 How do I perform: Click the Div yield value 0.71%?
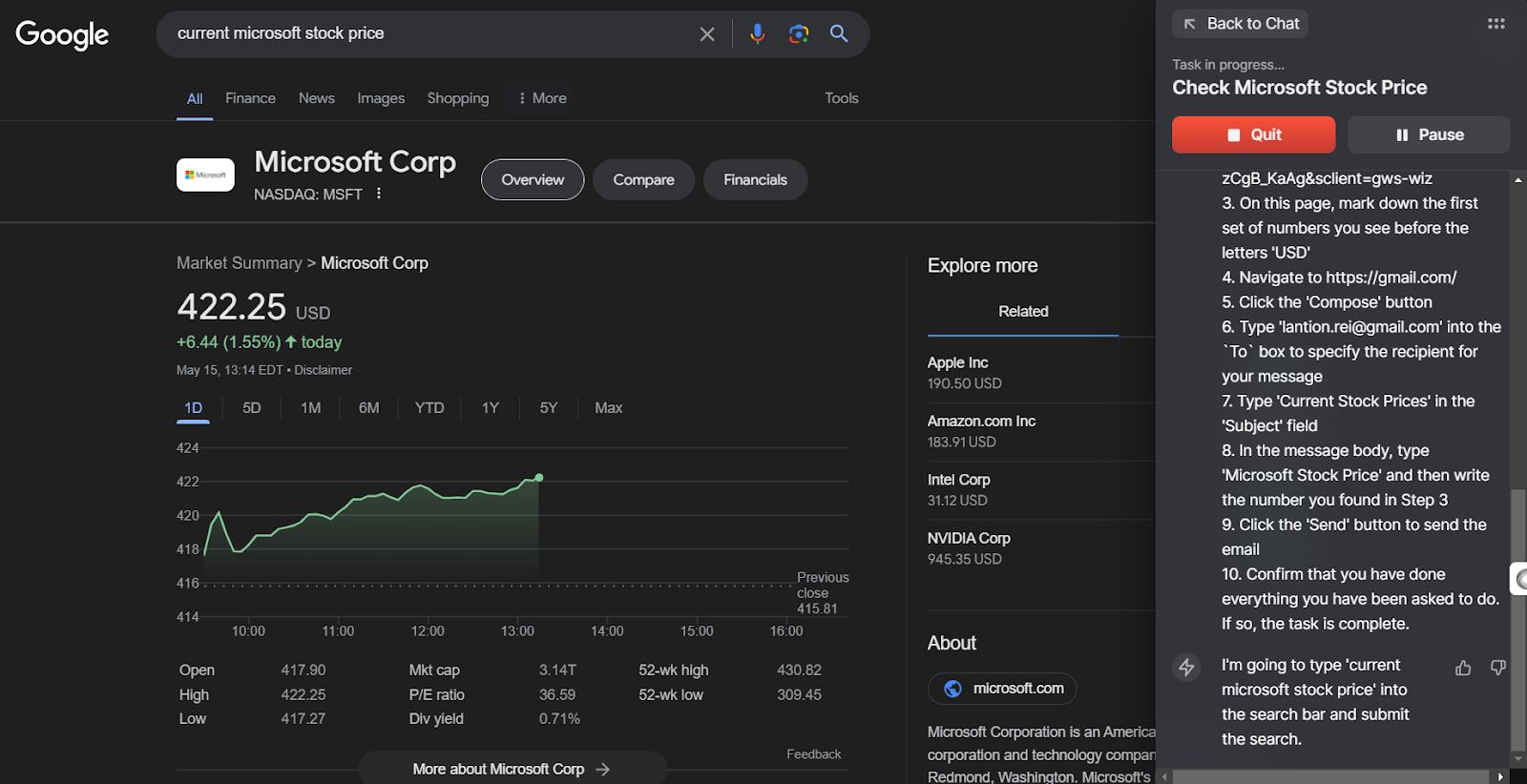(x=559, y=719)
